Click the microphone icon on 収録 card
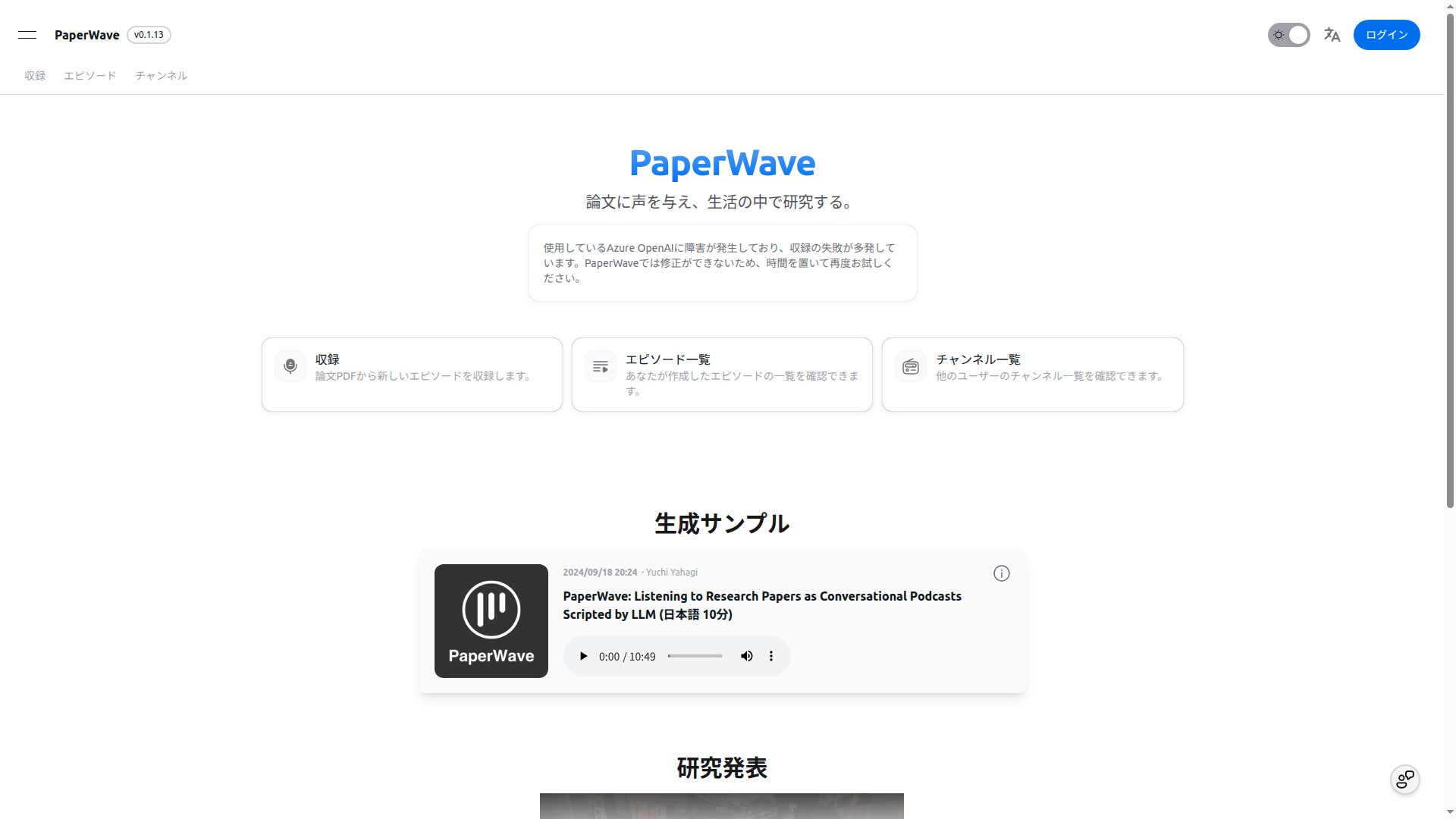 (290, 367)
